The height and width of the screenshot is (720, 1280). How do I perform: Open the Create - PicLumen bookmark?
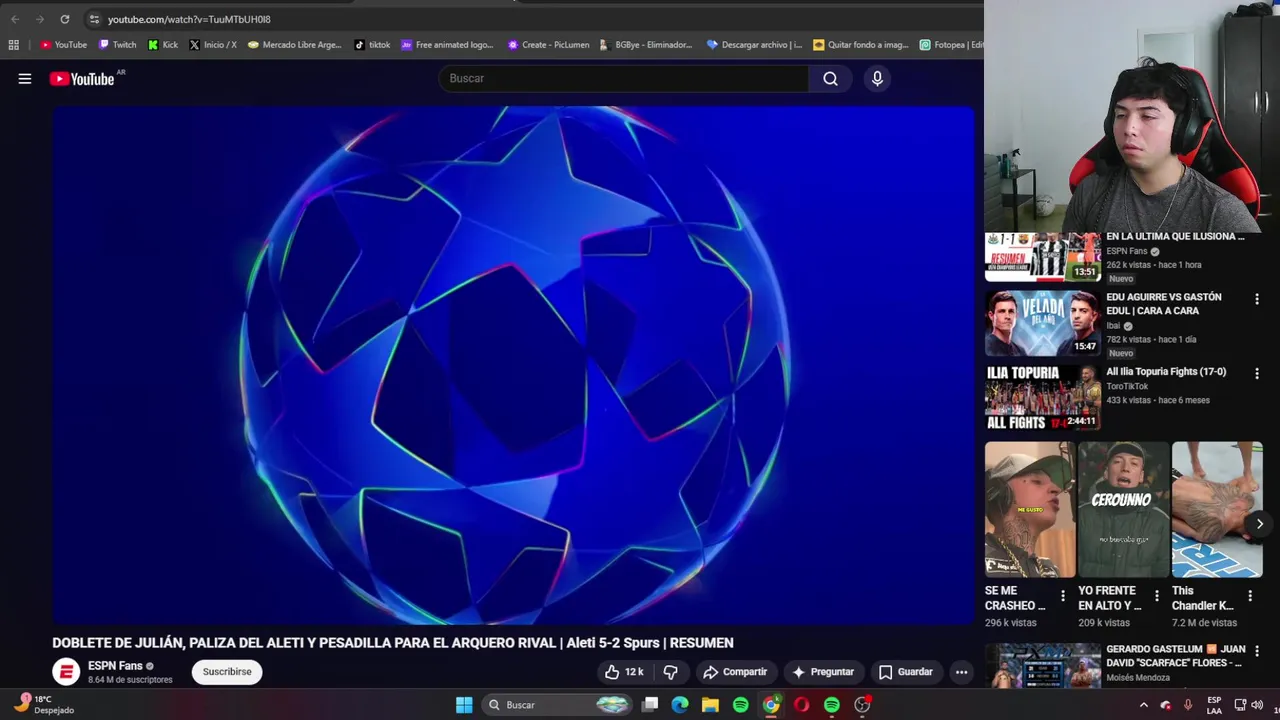[548, 45]
